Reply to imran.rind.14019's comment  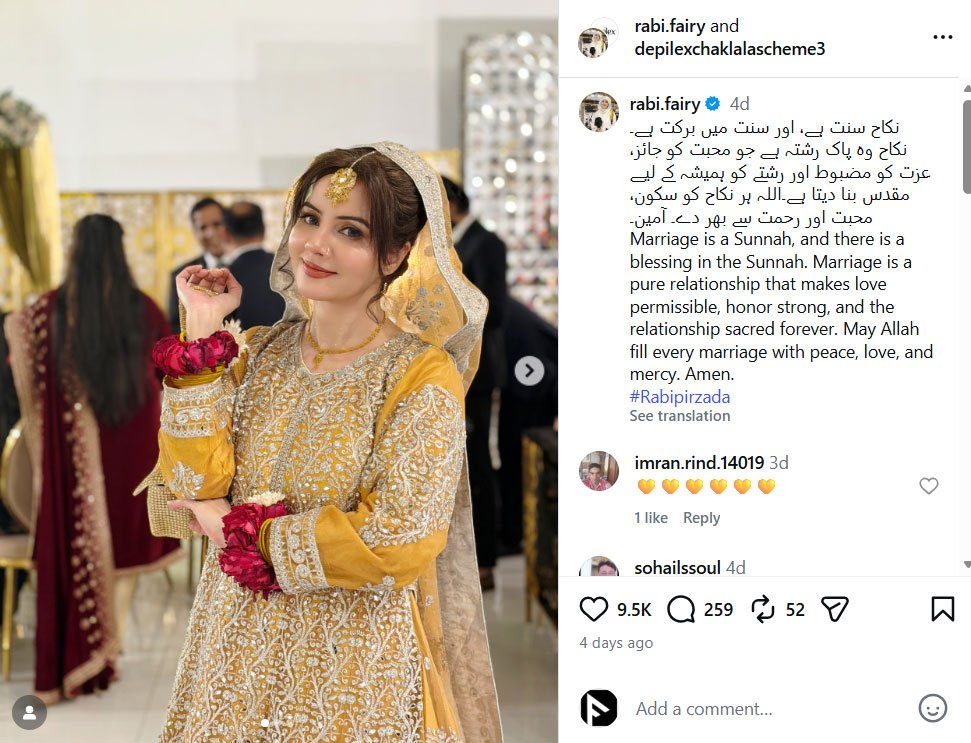pyautogui.click(x=701, y=518)
